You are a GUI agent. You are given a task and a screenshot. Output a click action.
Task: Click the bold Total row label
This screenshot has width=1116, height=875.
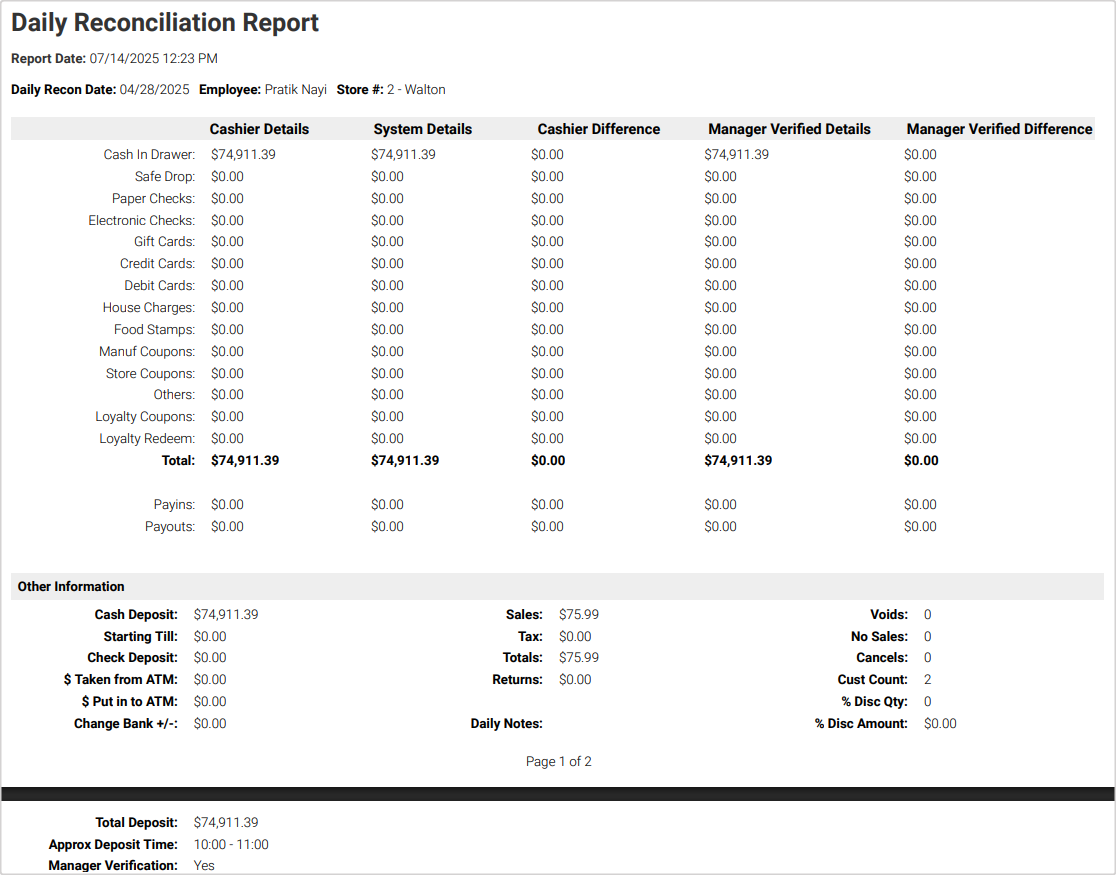click(178, 461)
